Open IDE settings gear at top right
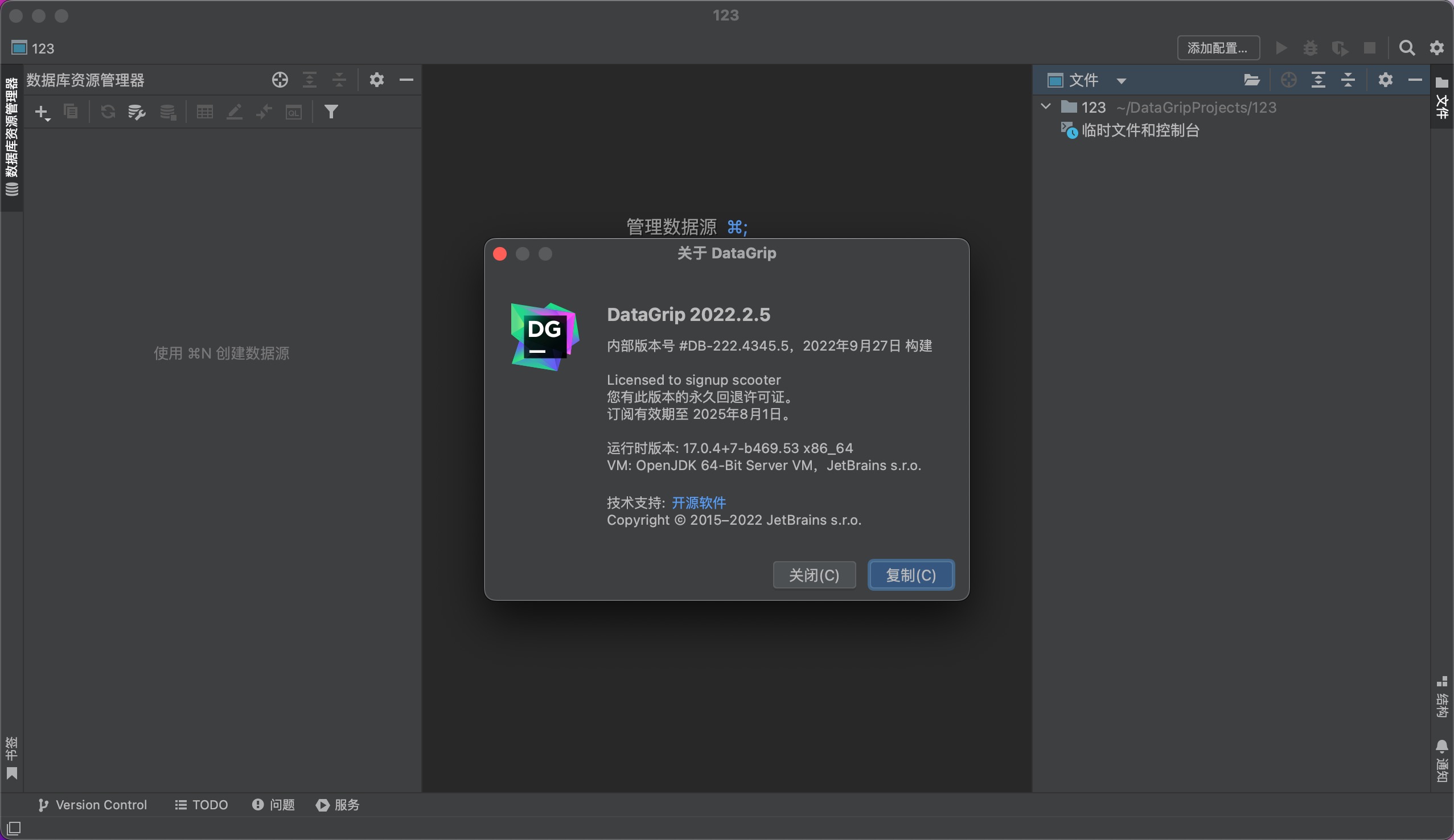The height and width of the screenshot is (840, 1454). (x=1437, y=48)
